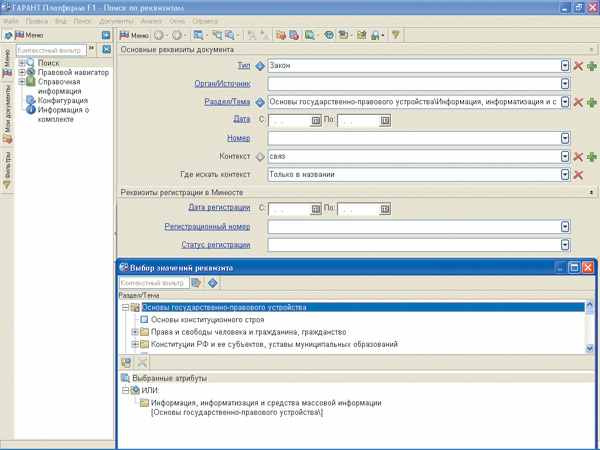Clear the Раздел/Тема value with its red X
The width and height of the screenshot is (600, 450).
(578, 102)
